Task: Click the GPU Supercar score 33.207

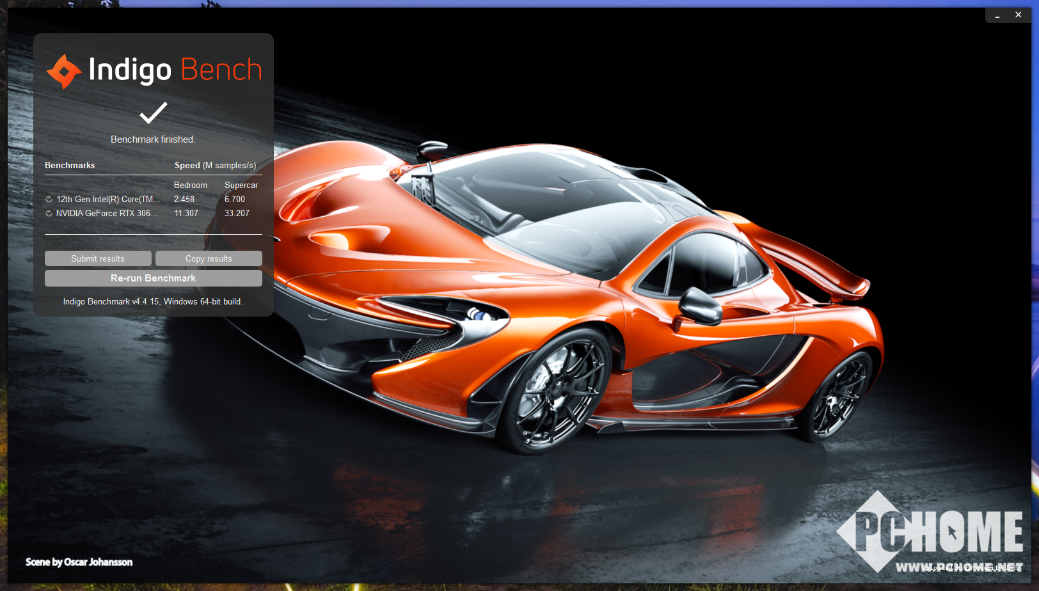Action: [237, 213]
